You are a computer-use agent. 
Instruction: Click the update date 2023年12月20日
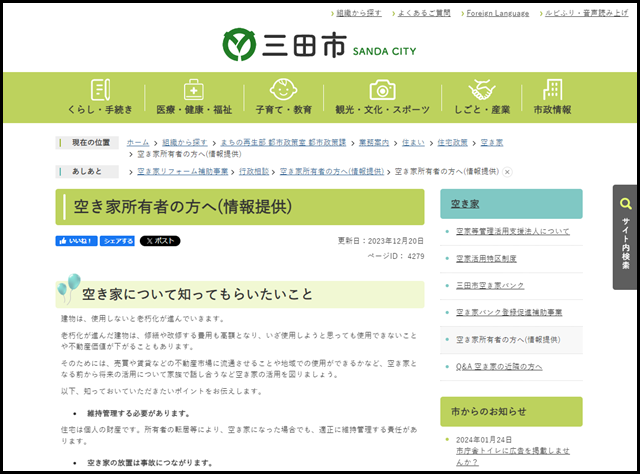396,241
